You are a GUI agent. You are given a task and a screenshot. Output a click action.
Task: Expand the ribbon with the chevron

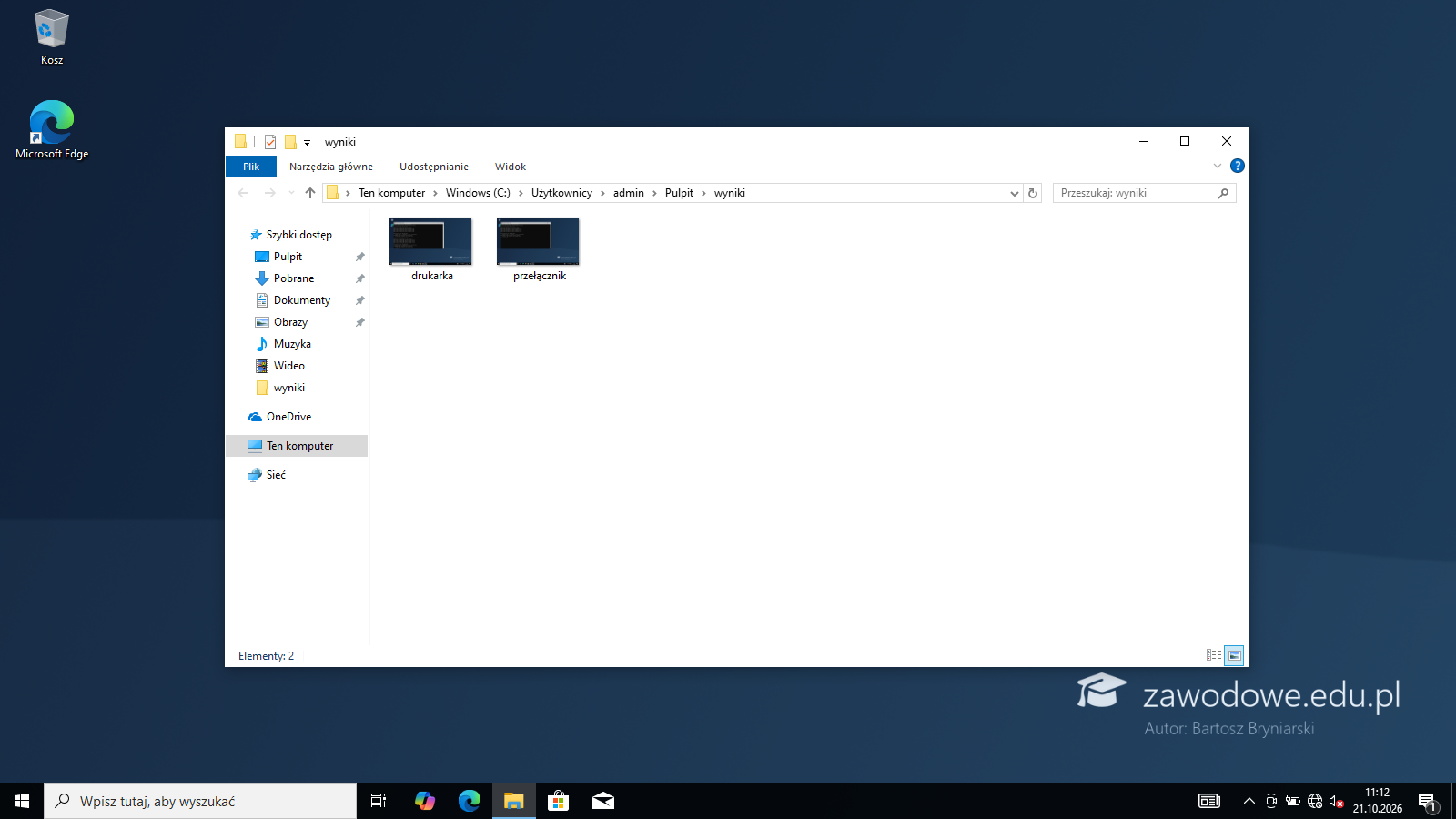coord(1218,166)
